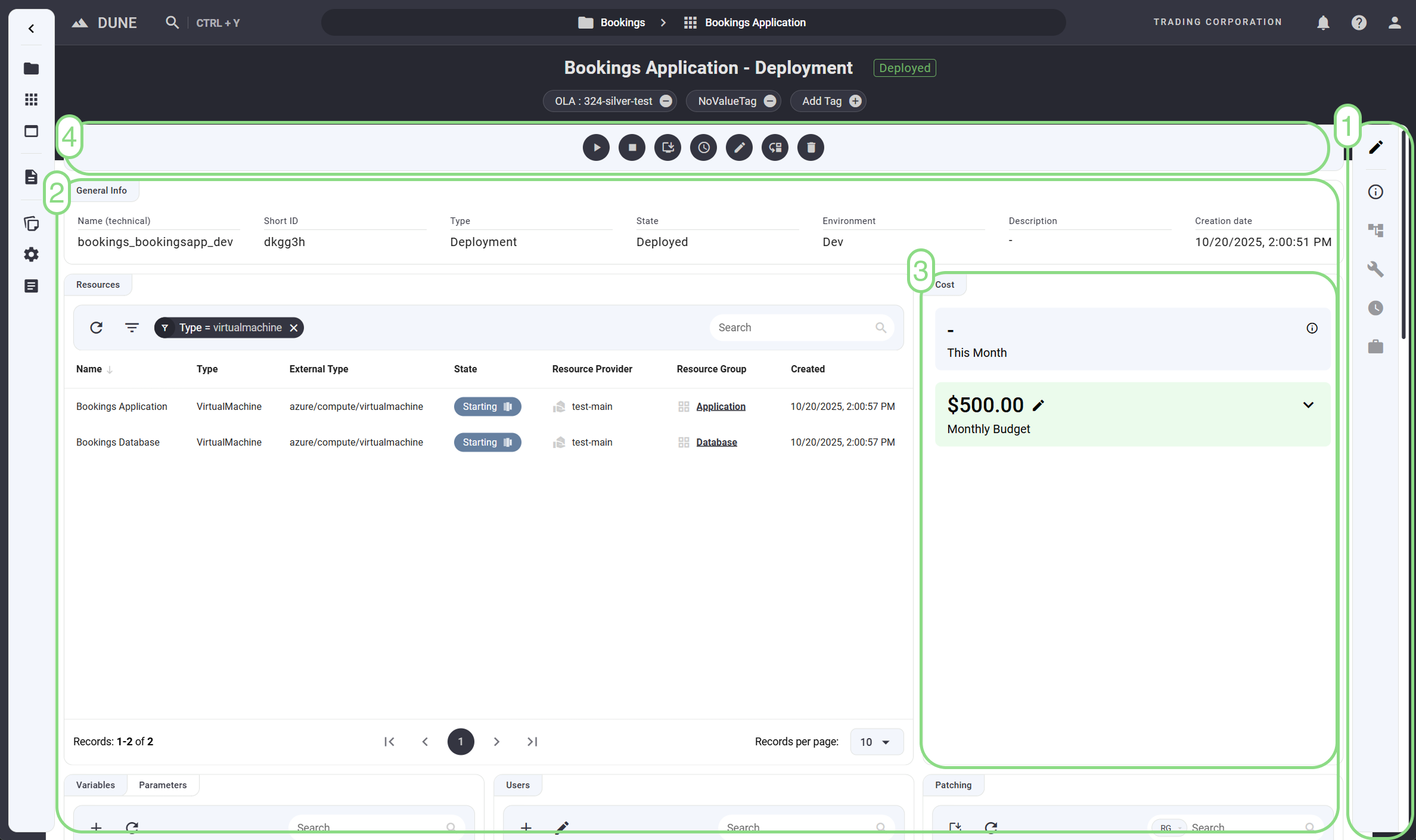Open the Records per page dropdown
The width and height of the screenshot is (1416, 840).
tap(876, 742)
